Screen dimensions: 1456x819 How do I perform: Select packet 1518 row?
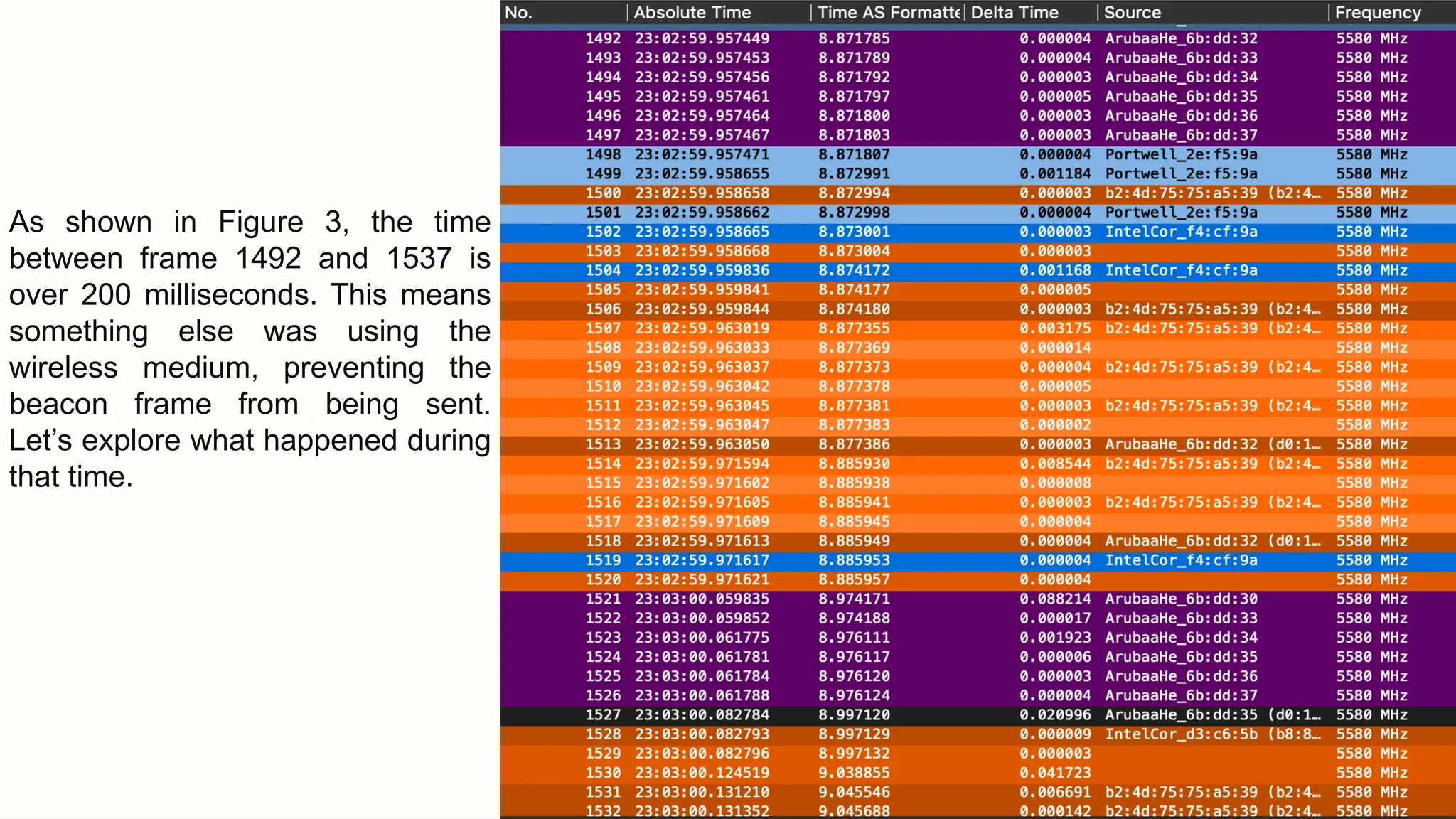[x=978, y=541]
